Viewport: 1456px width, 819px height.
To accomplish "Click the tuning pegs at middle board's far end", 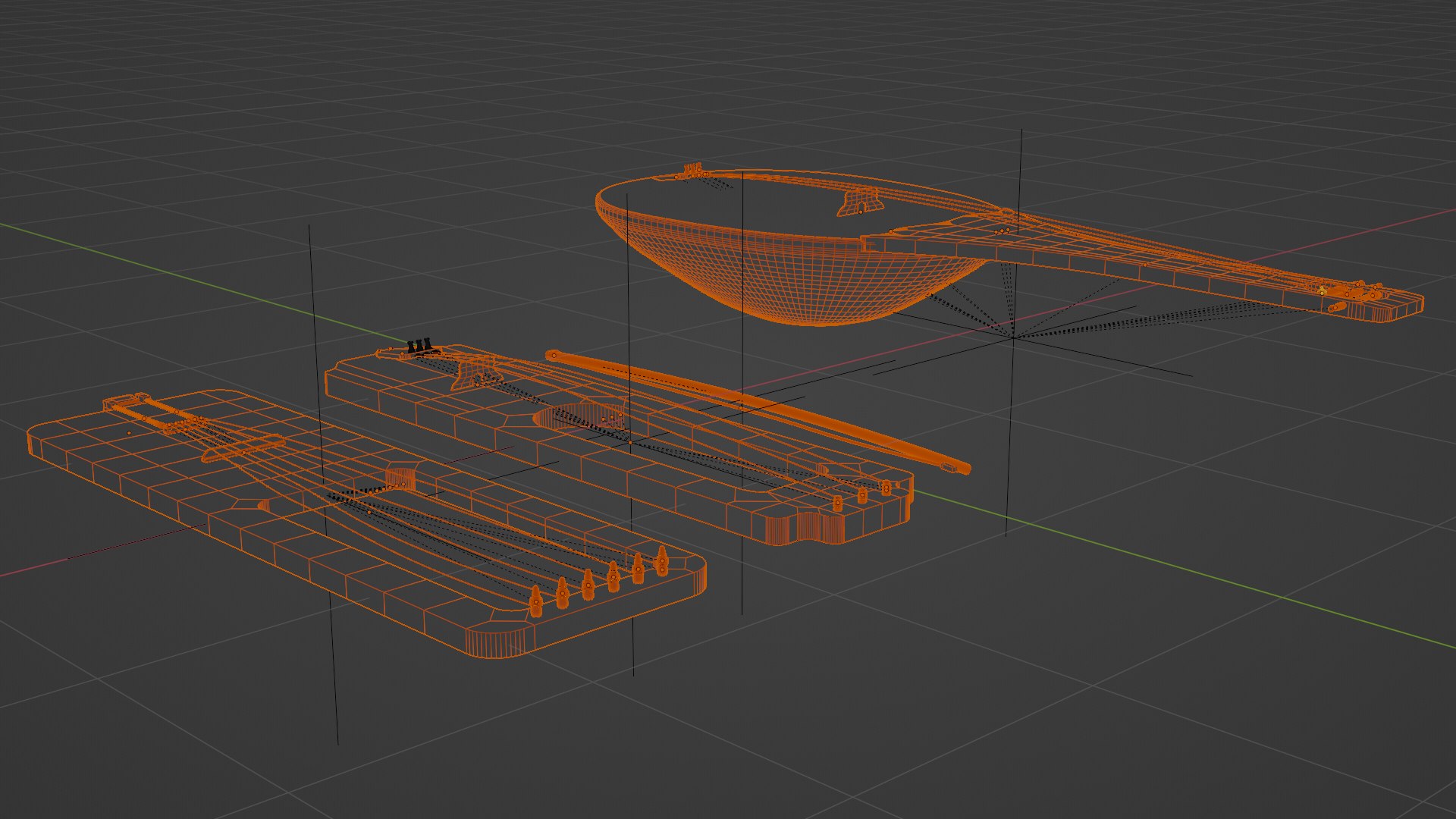I will pyautogui.click(x=861, y=495).
